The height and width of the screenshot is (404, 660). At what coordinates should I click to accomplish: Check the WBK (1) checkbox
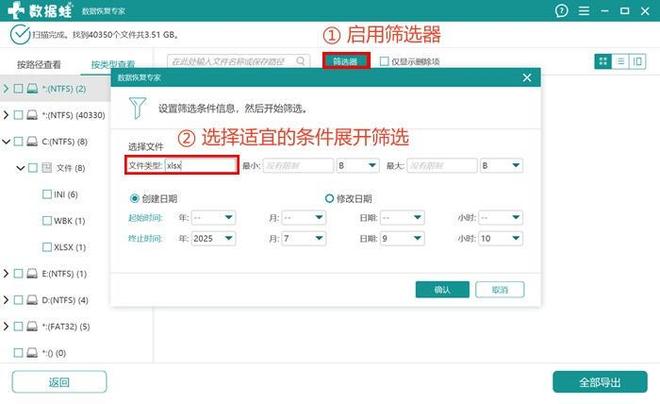click(x=47, y=221)
